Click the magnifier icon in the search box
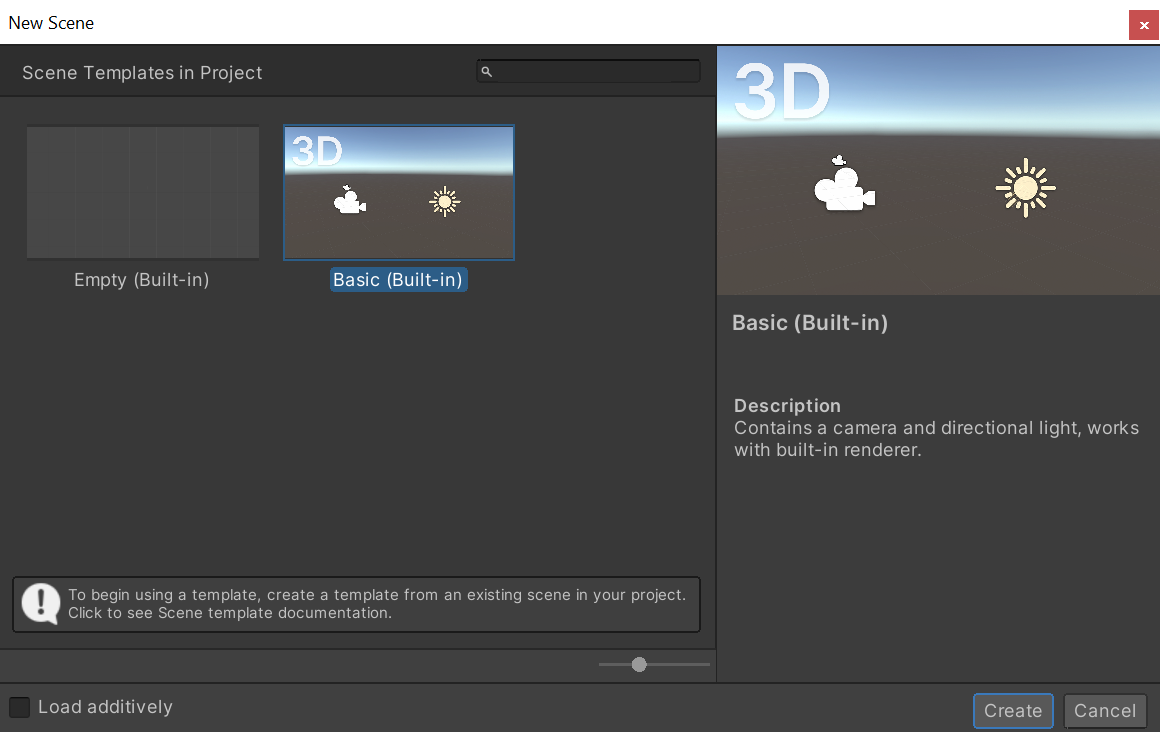 click(x=486, y=72)
